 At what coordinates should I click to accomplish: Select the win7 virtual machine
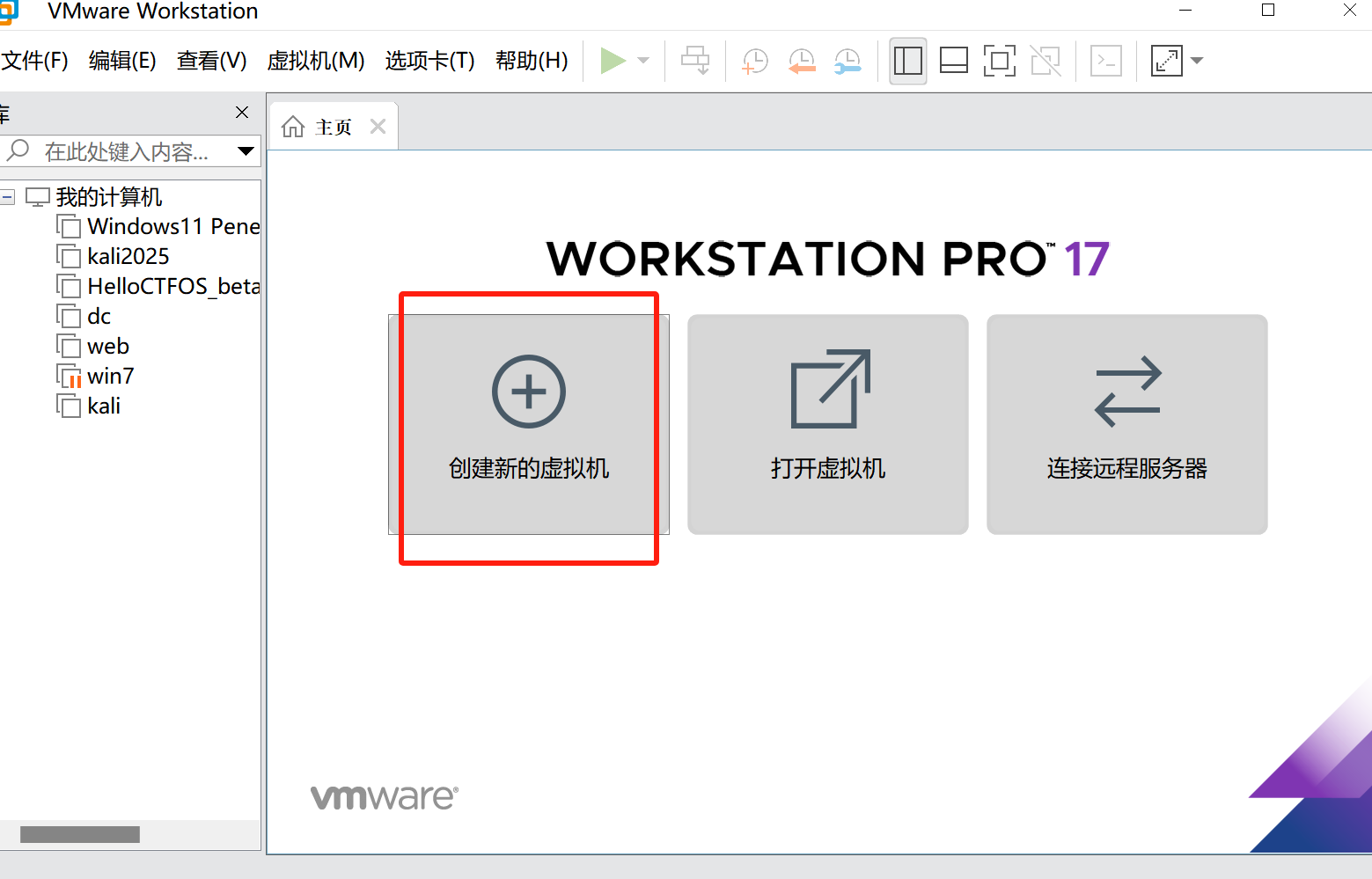111,376
